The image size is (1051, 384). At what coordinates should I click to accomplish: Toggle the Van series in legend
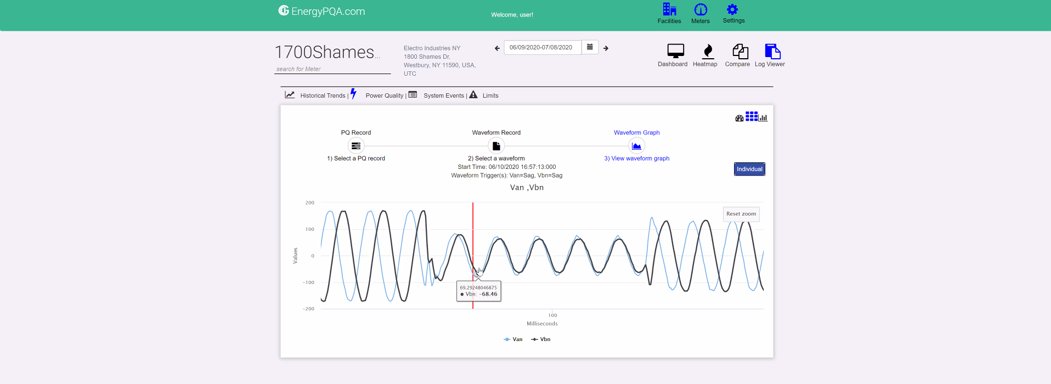513,340
